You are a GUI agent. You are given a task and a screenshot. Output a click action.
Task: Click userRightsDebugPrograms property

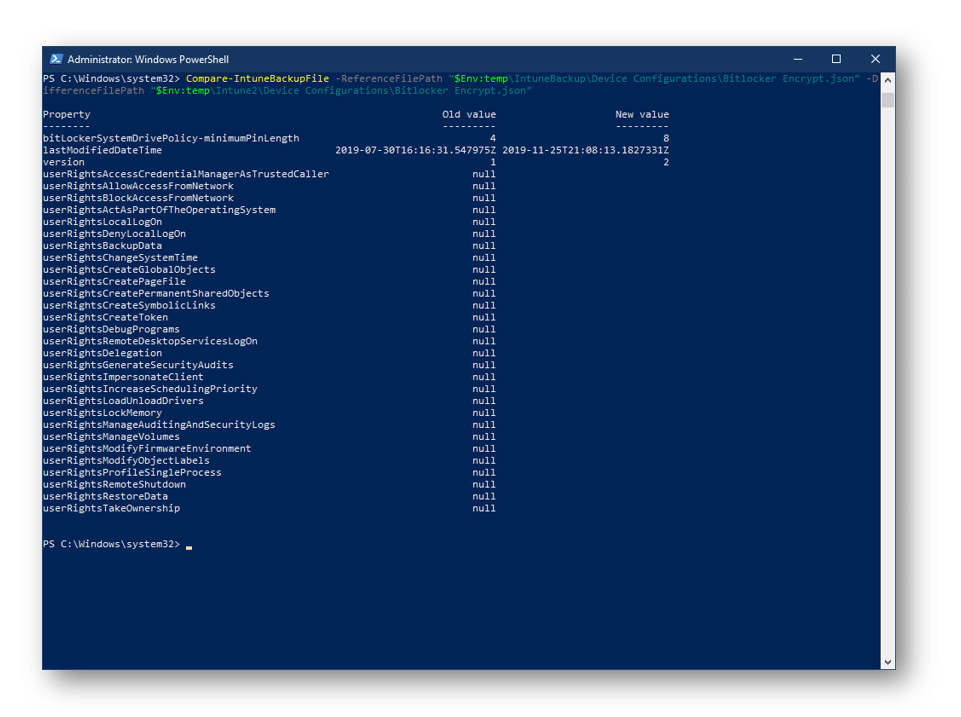pos(112,330)
